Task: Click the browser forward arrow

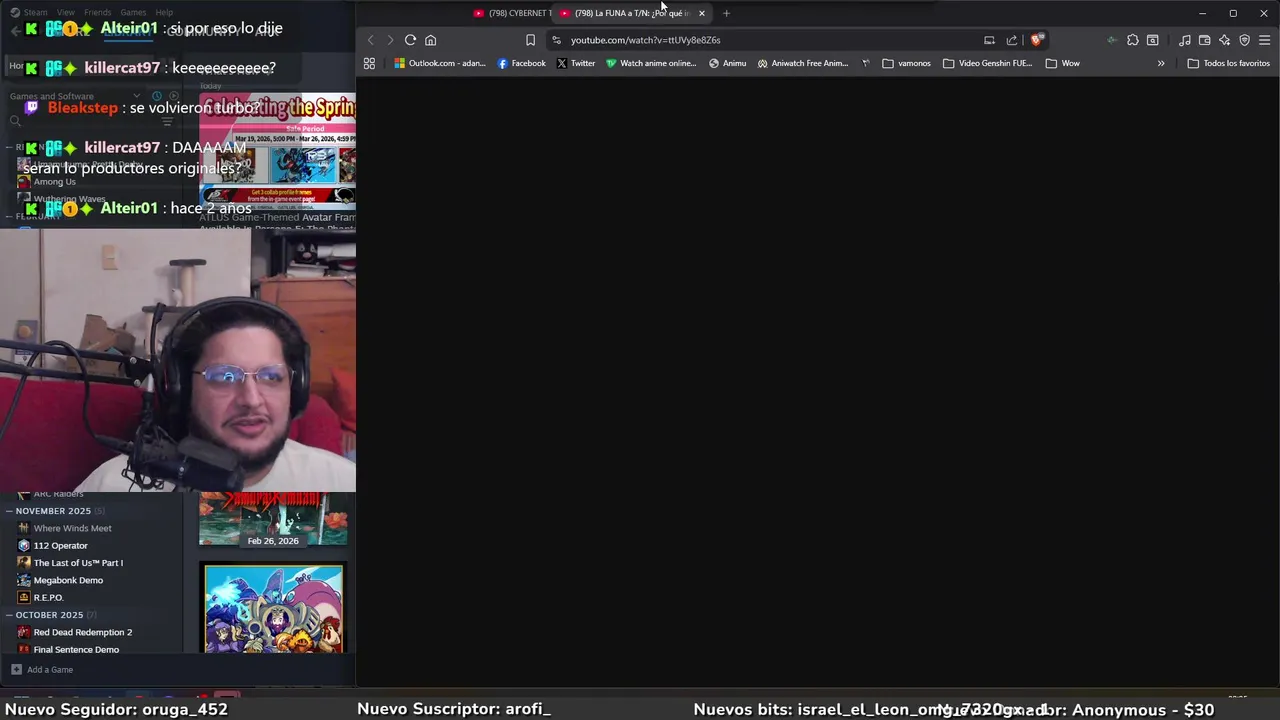Action: click(390, 40)
